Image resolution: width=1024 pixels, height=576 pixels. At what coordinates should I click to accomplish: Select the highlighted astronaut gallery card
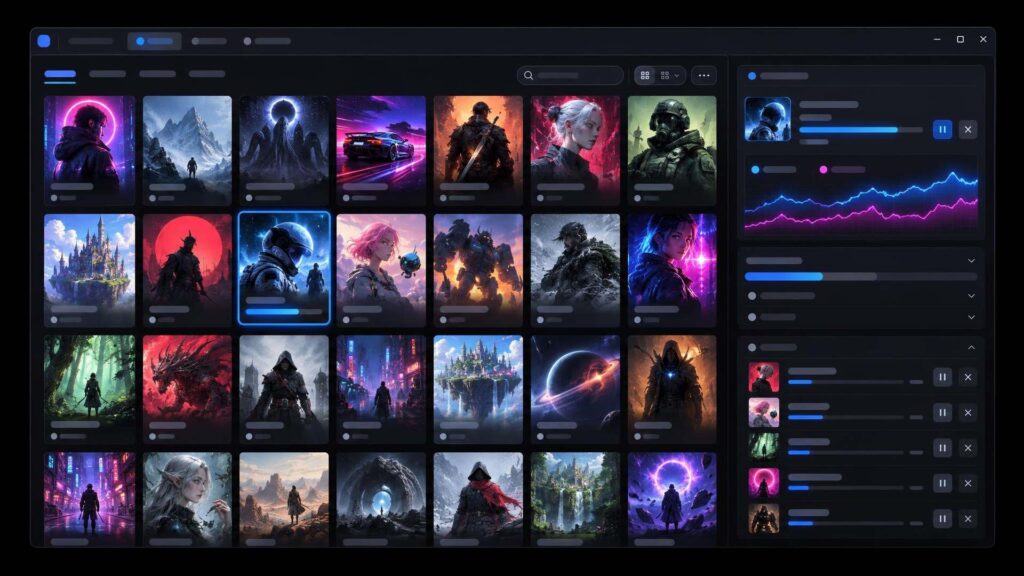284,268
